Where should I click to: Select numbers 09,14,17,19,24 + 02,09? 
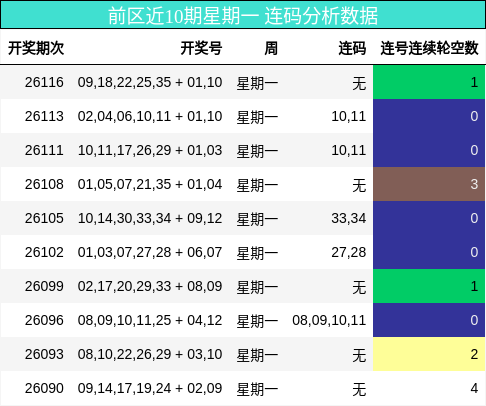[150, 388]
